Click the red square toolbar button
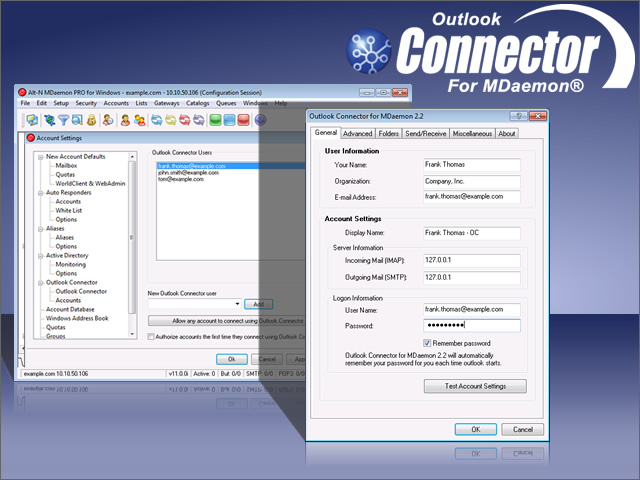This screenshot has width=640, height=480. (243, 120)
